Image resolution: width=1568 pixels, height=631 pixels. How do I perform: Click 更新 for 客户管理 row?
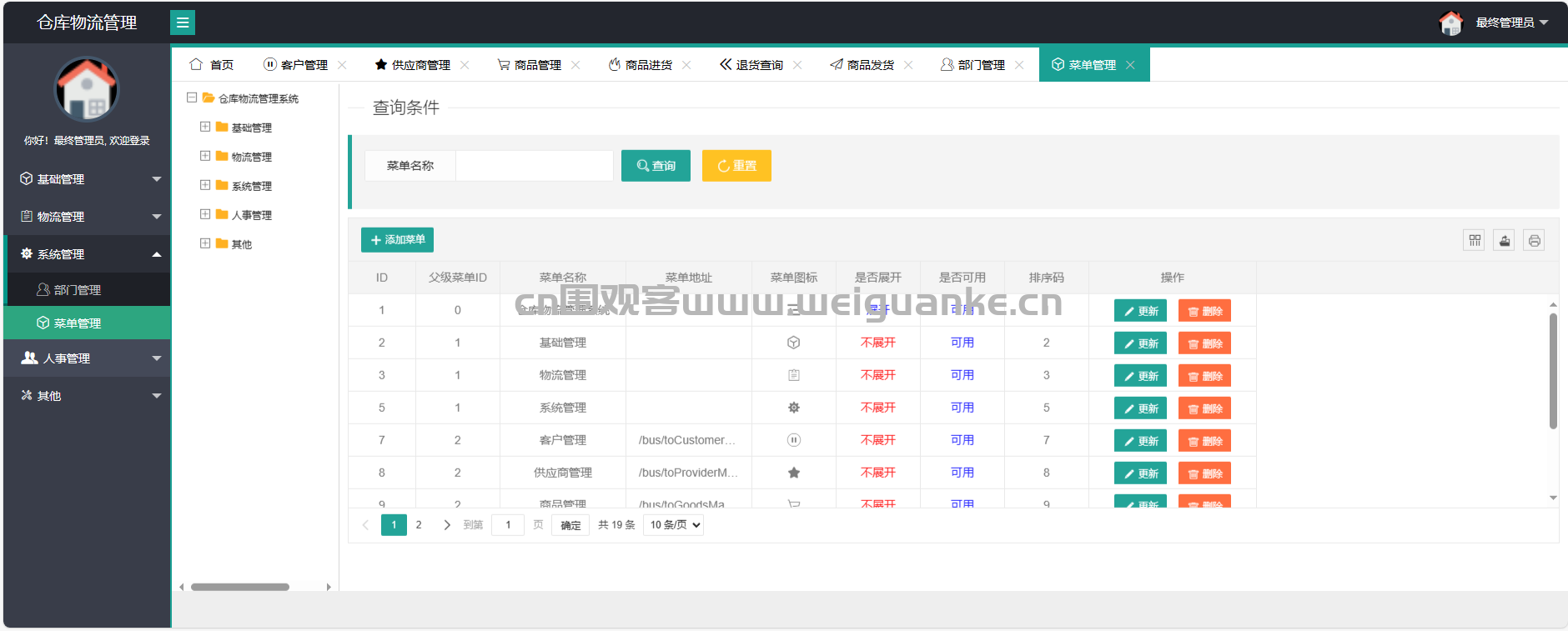pyautogui.click(x=1140, y=441)
